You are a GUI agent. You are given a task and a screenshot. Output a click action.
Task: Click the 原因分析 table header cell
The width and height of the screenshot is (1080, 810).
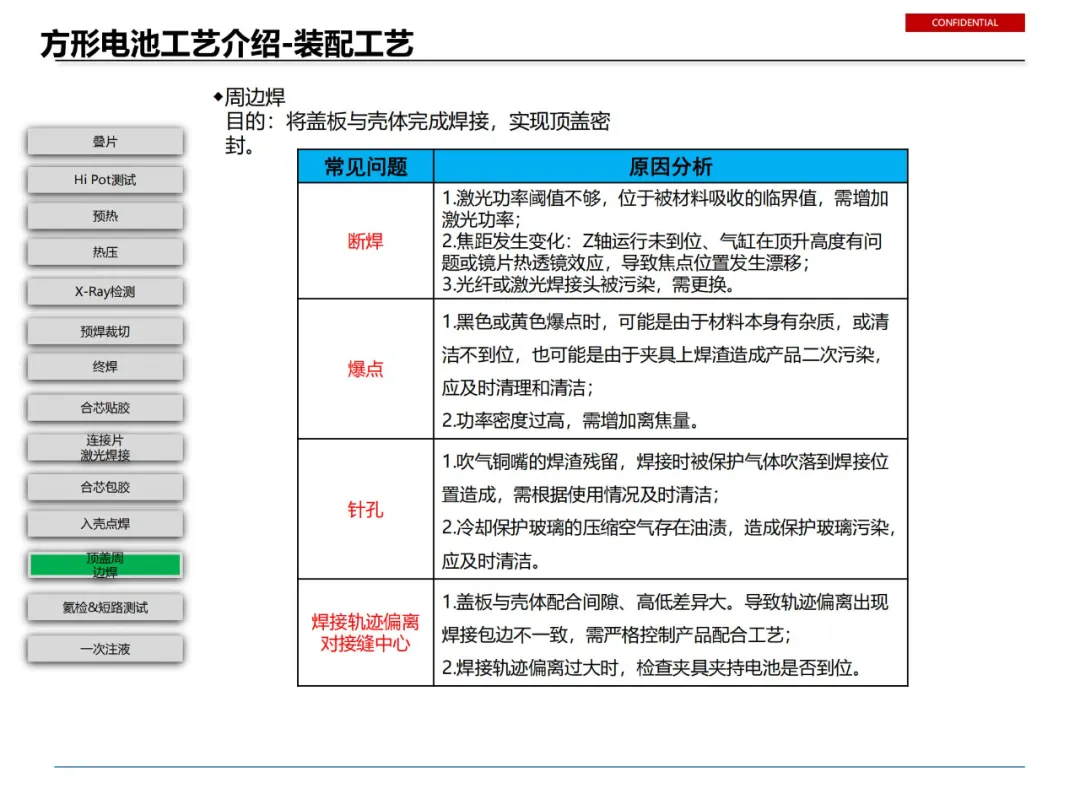pos(670,166)
